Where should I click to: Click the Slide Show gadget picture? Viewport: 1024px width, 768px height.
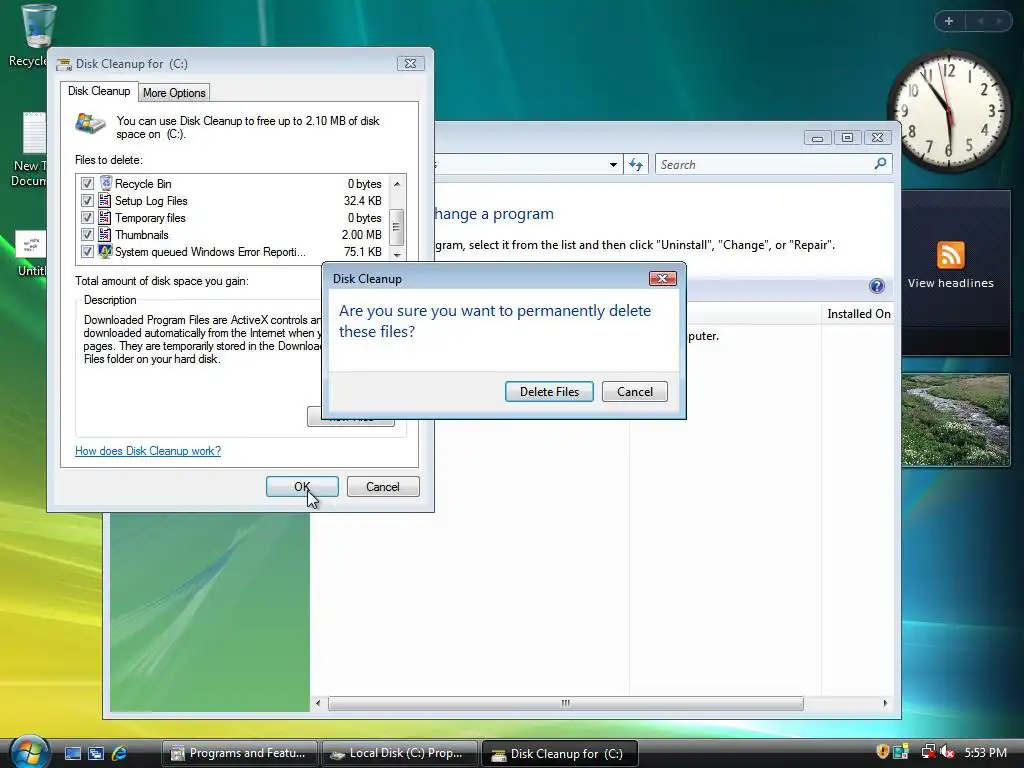coord(955,420)
